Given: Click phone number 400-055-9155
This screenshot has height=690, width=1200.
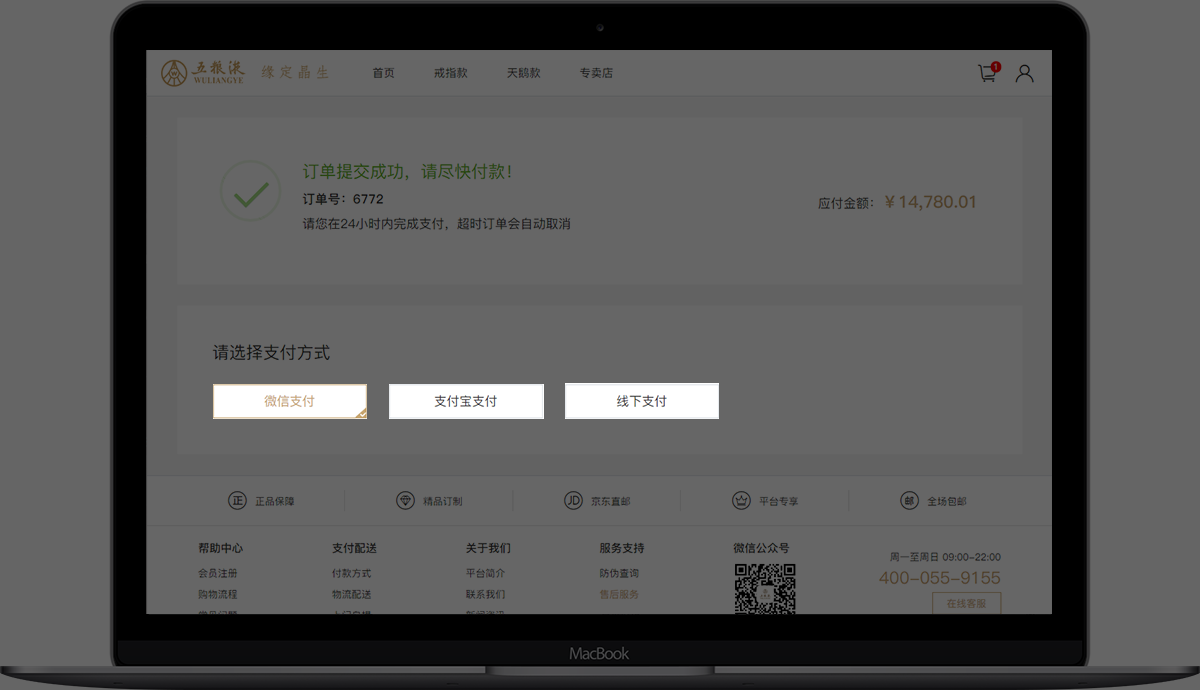Looking at the screenshot, I should [x=939, y=578].
